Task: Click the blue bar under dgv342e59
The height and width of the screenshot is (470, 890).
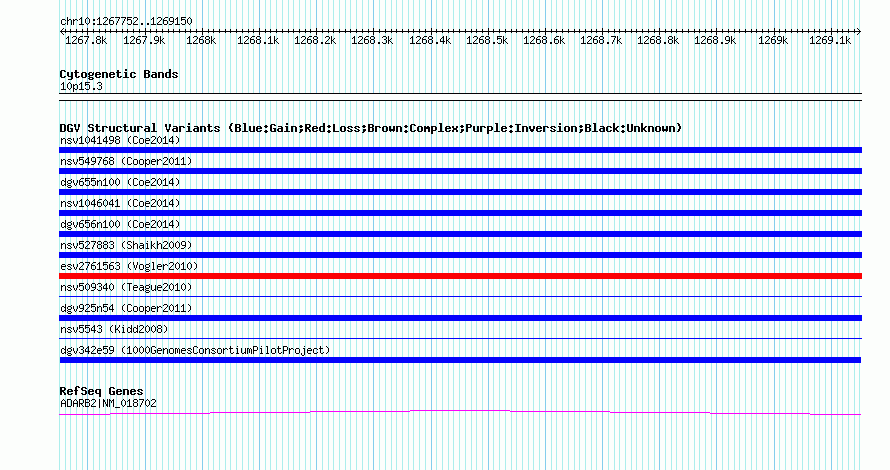Action: click(x=460, y=360)
